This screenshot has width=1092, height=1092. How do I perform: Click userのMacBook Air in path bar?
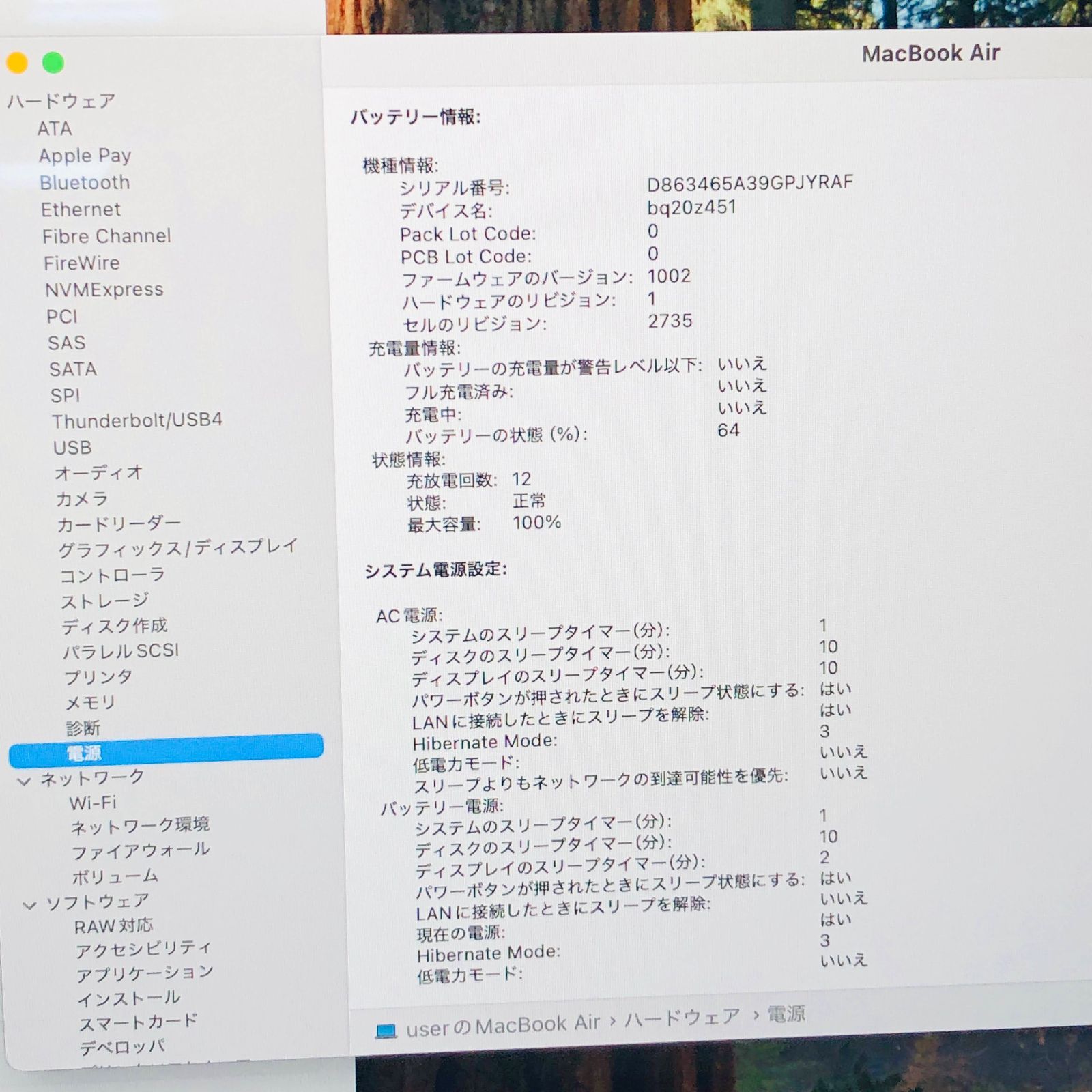coord(502,1026)
